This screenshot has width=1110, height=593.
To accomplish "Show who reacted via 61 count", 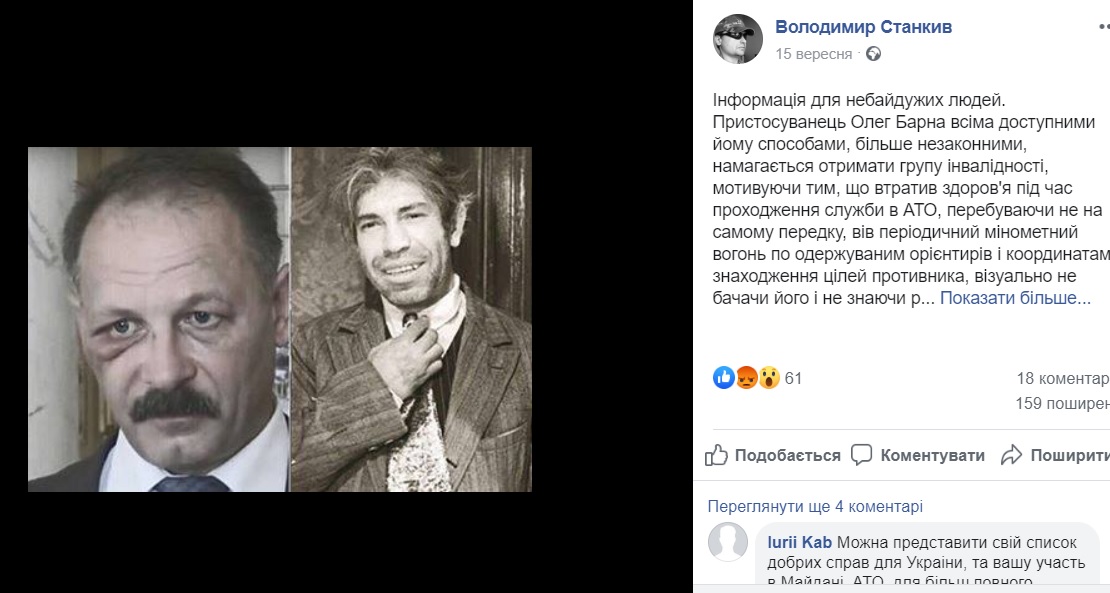I will pyautogui.click(x=794, y=379).
